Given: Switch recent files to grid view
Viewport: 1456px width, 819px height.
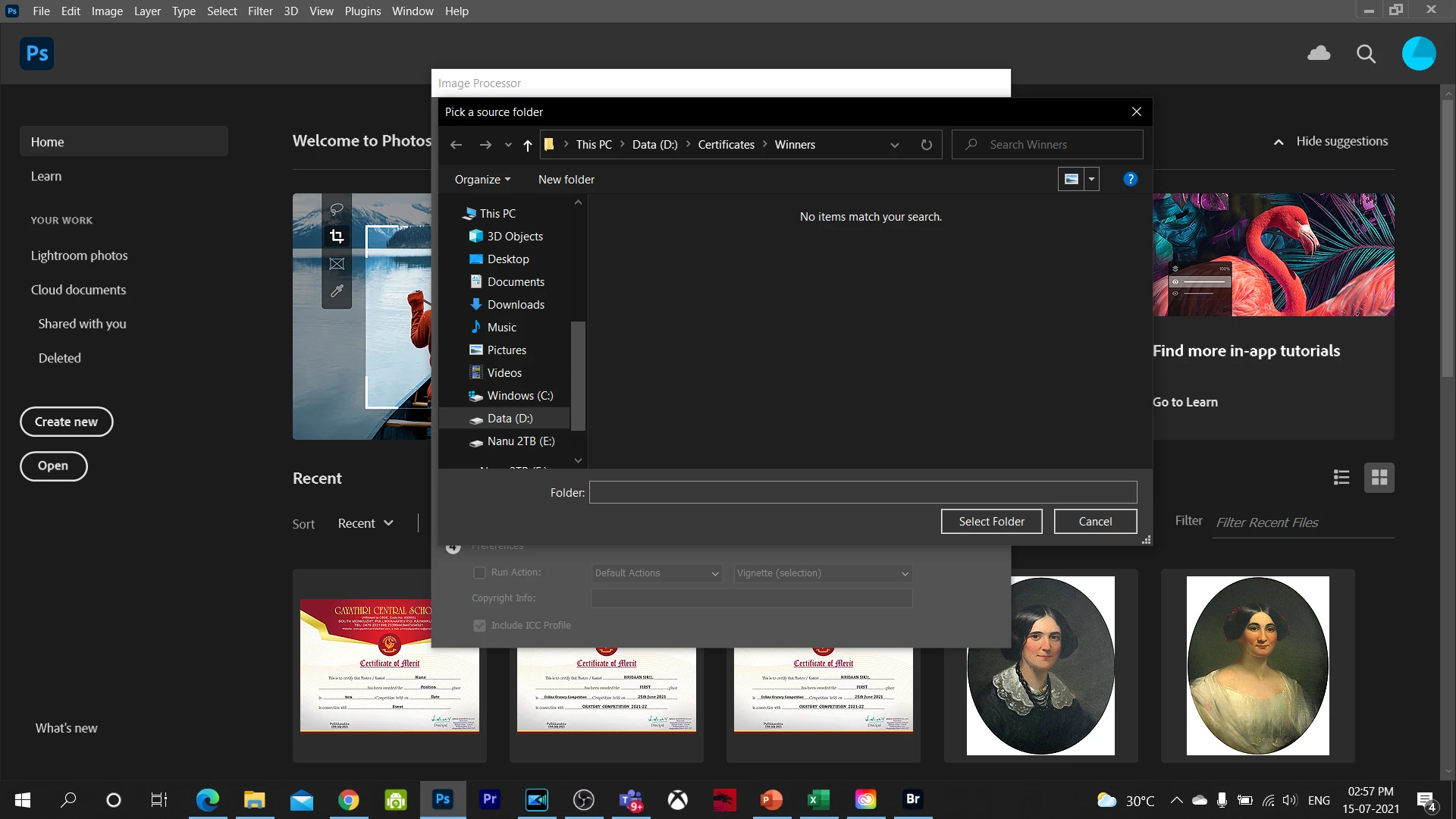Looking at the screenshot, I should coord(1379,477).
